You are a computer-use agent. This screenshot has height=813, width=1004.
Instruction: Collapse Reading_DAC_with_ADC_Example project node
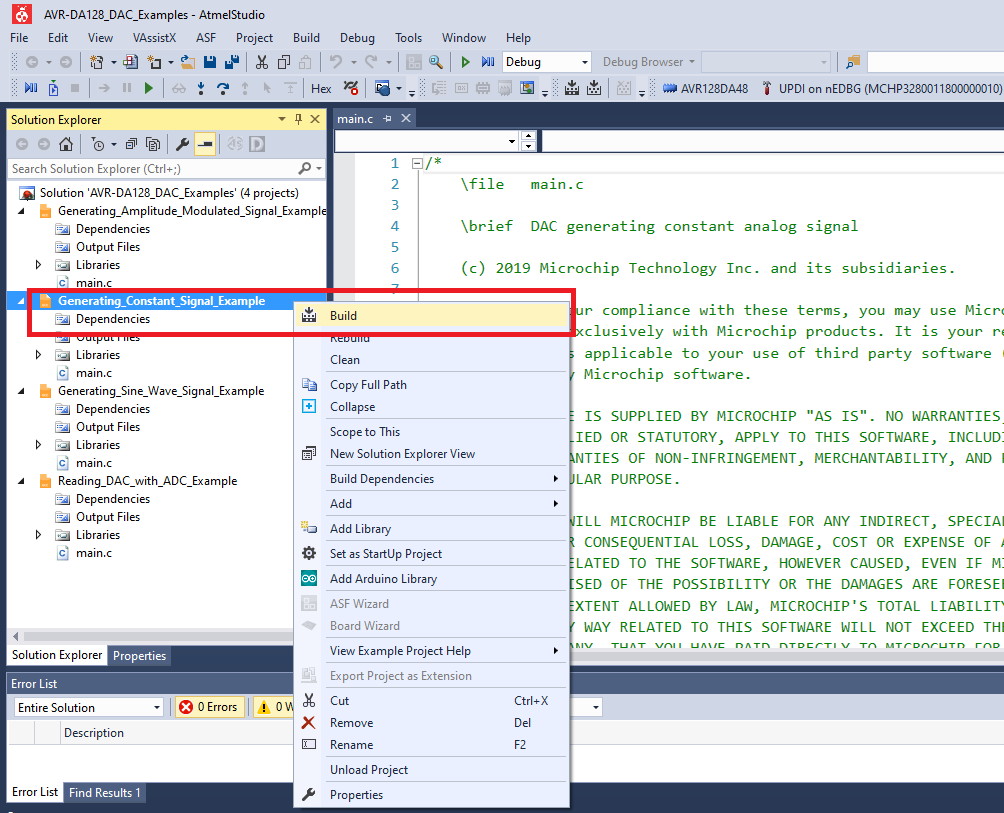(22, 481)
